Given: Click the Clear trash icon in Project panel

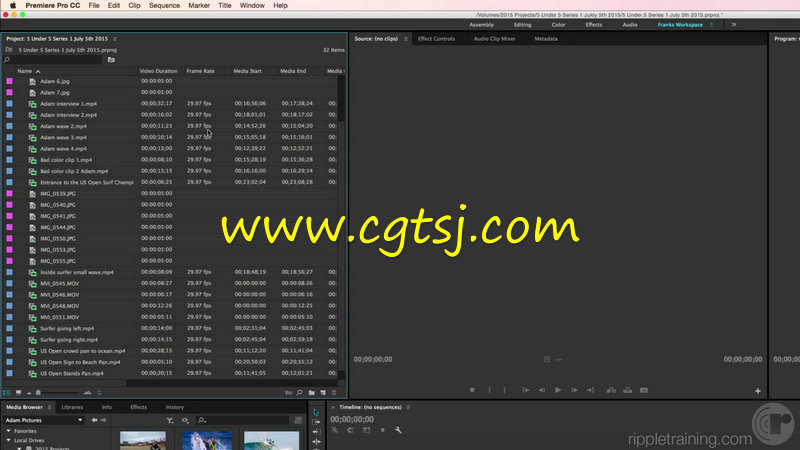Looking at the screenshot, I should tap(334, 392).
